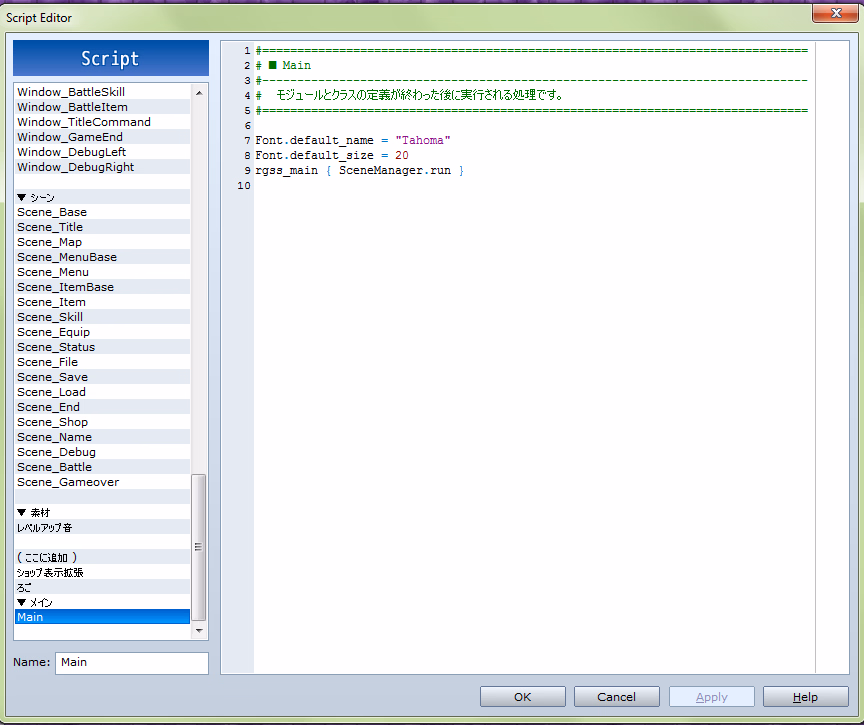Image resolution: width=864 pixels, height=725 pixels.
Task: Select the Scene_Menu script
Action: 53,272
